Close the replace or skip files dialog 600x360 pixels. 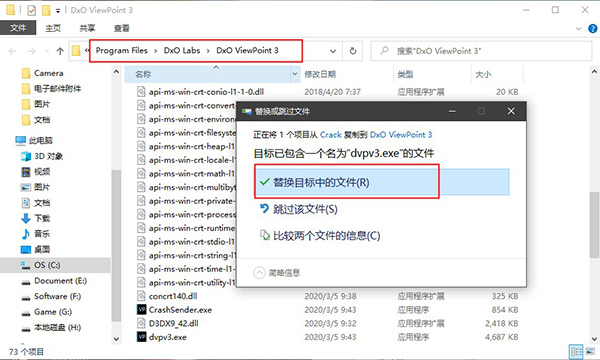click(511, 111)
